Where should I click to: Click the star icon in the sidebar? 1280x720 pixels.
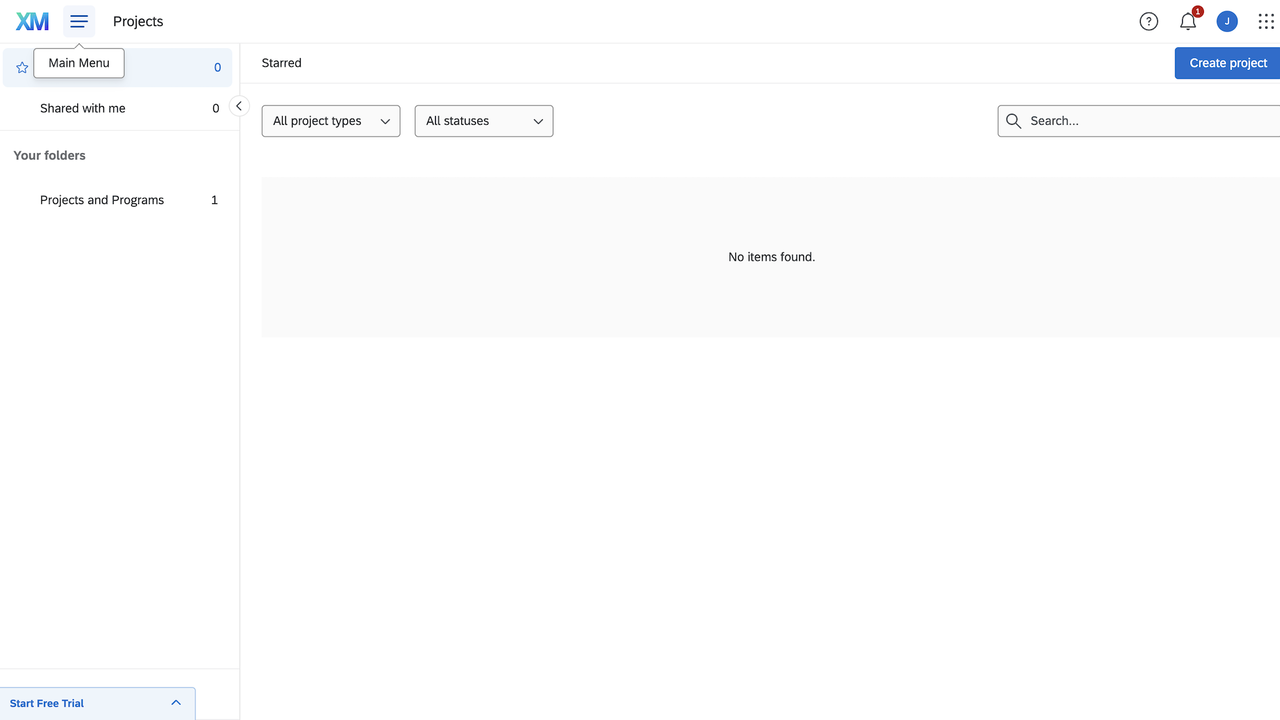pyautogui.click(x=22, y=68)
